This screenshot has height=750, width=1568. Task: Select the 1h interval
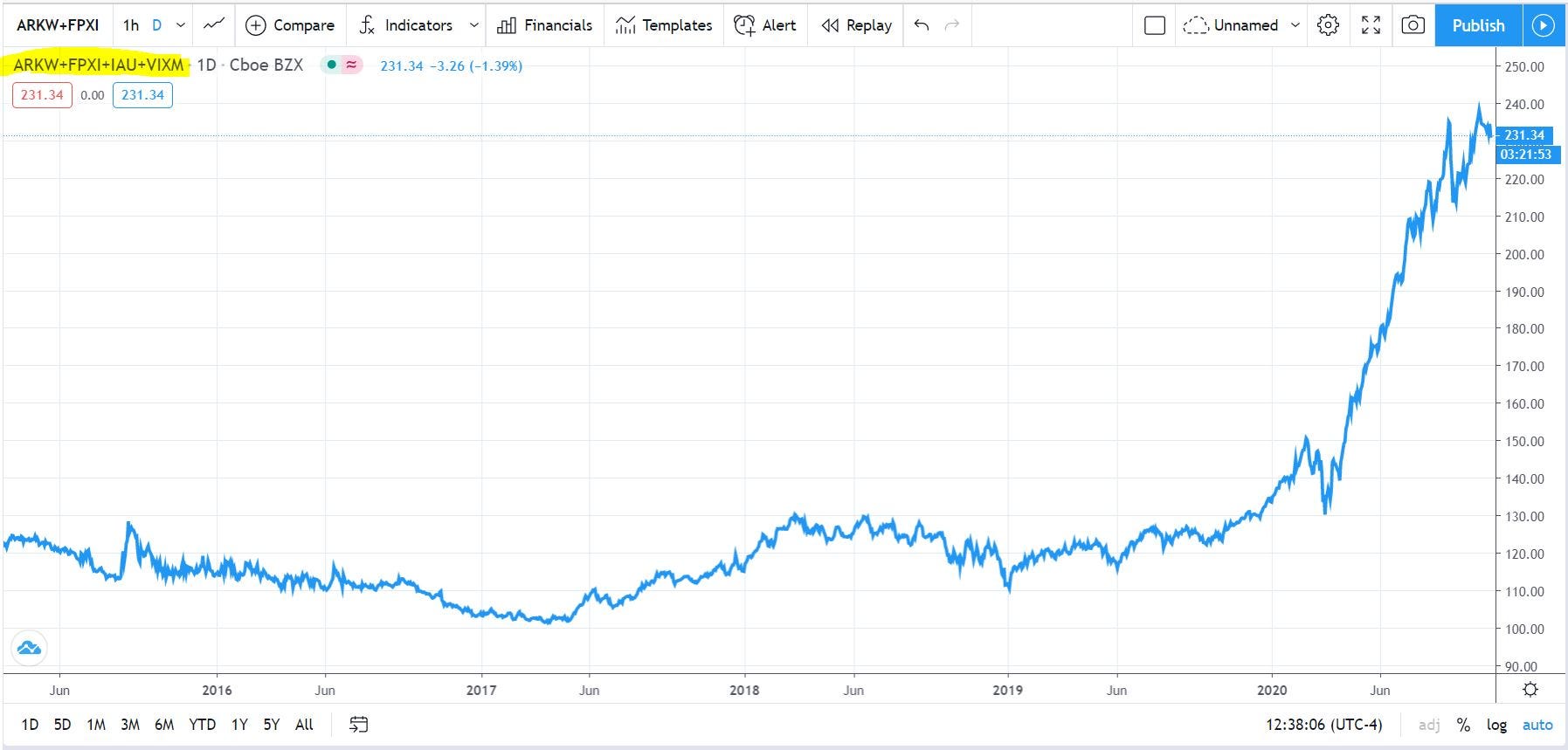(x=131, y=25)
